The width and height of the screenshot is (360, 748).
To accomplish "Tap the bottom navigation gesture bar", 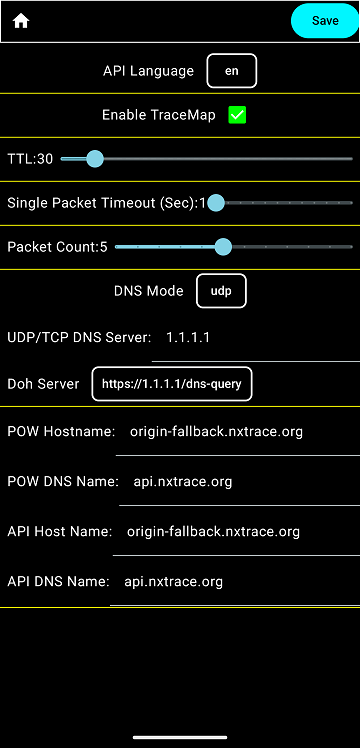I will pos(180,737).
